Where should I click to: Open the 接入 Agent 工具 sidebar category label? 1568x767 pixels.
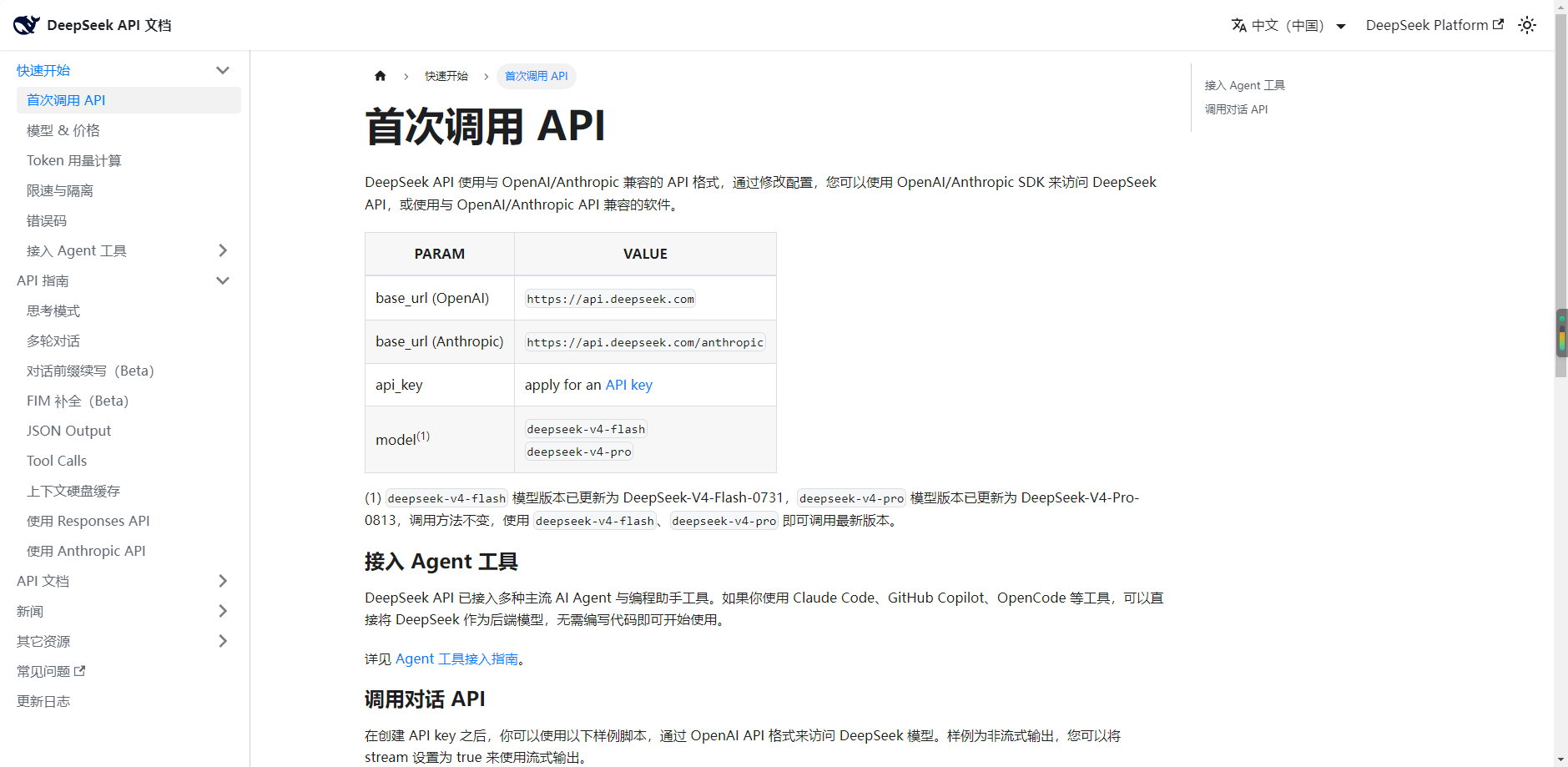pos(77,250)
